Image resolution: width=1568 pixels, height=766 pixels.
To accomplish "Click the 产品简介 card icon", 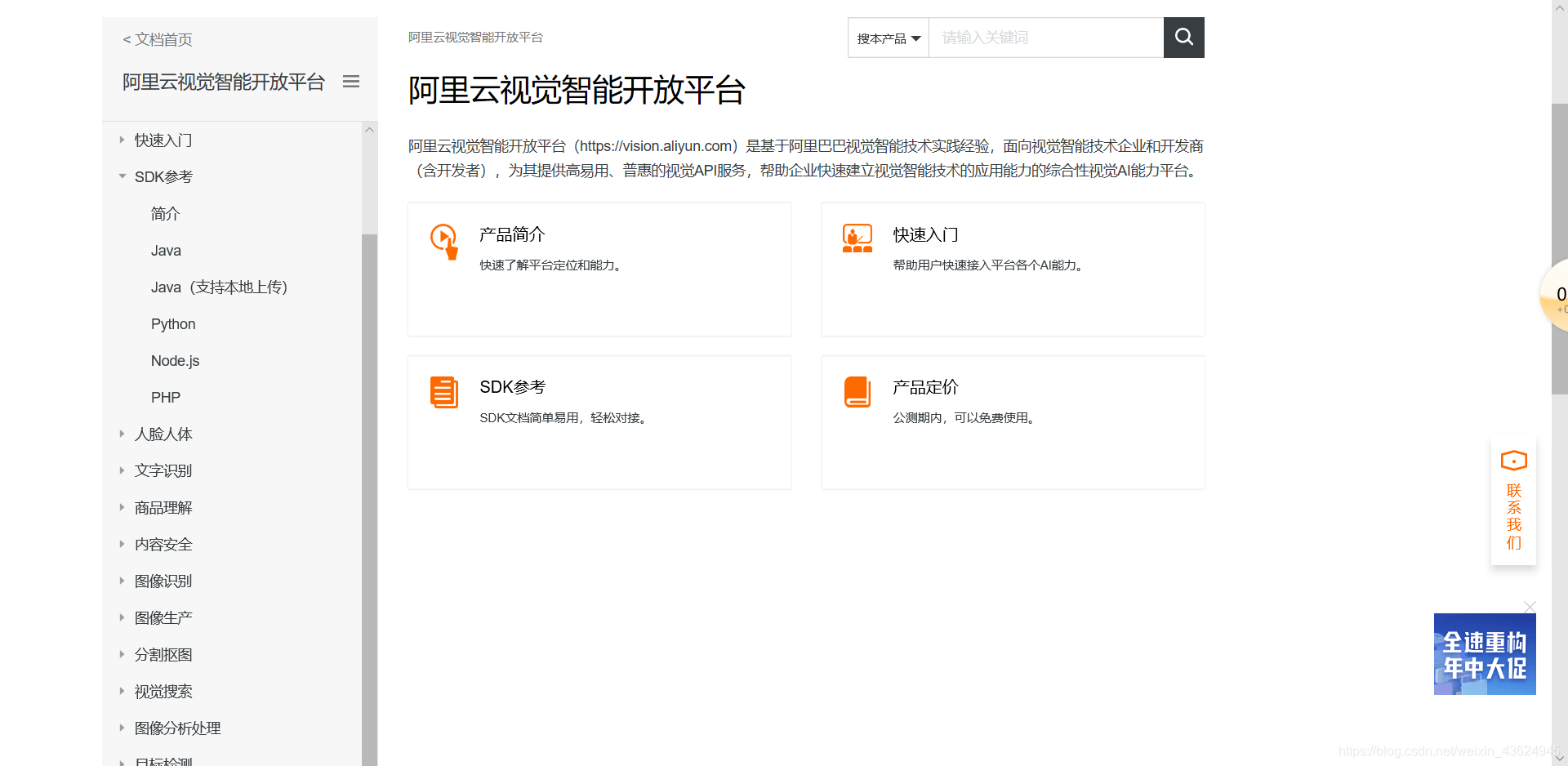I will click(x=444, y=242).
